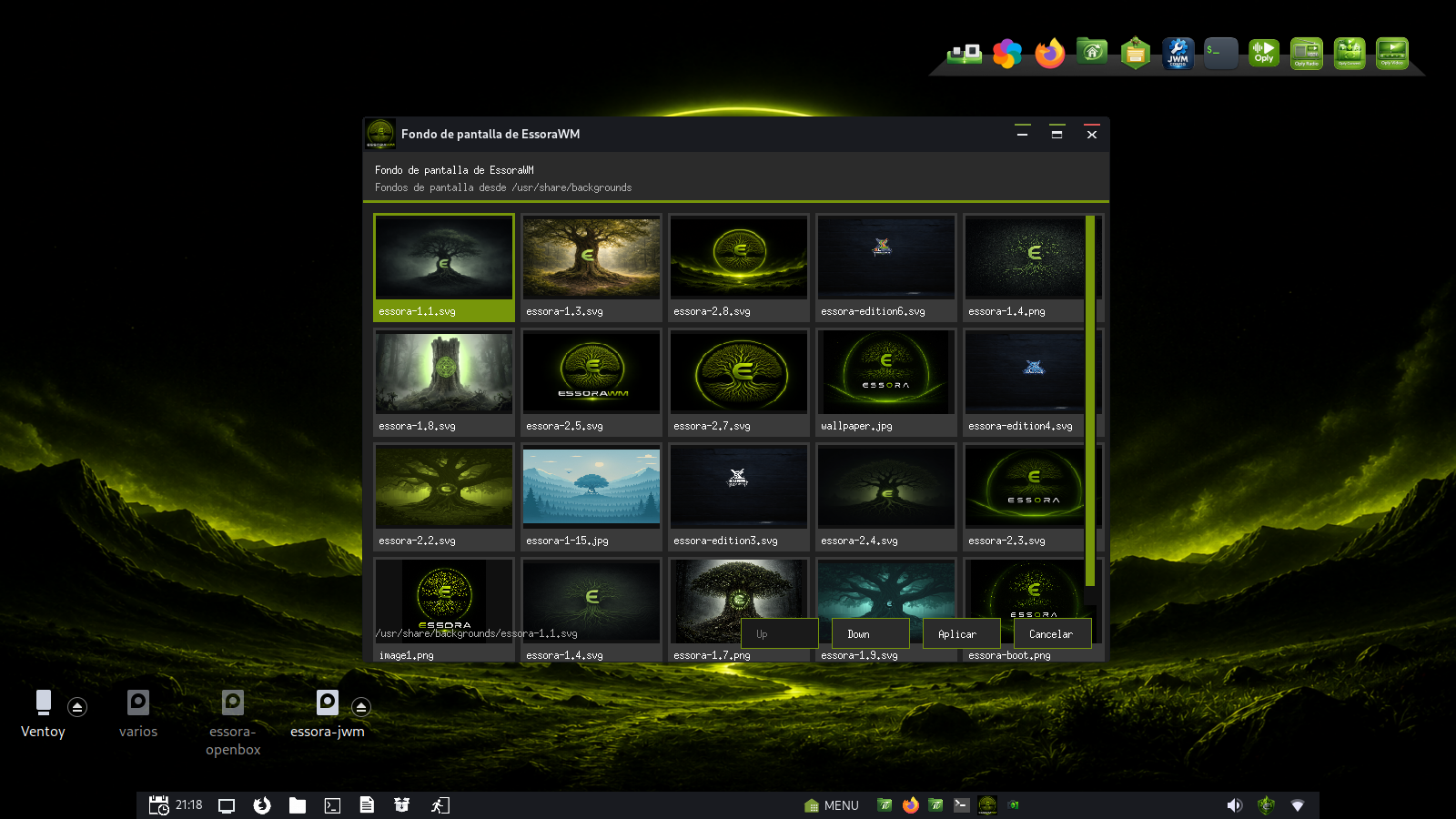This screenshot has height=819, width=1456.
Task: Click the package box icon on the taskbar
Action: click(401, 805)
